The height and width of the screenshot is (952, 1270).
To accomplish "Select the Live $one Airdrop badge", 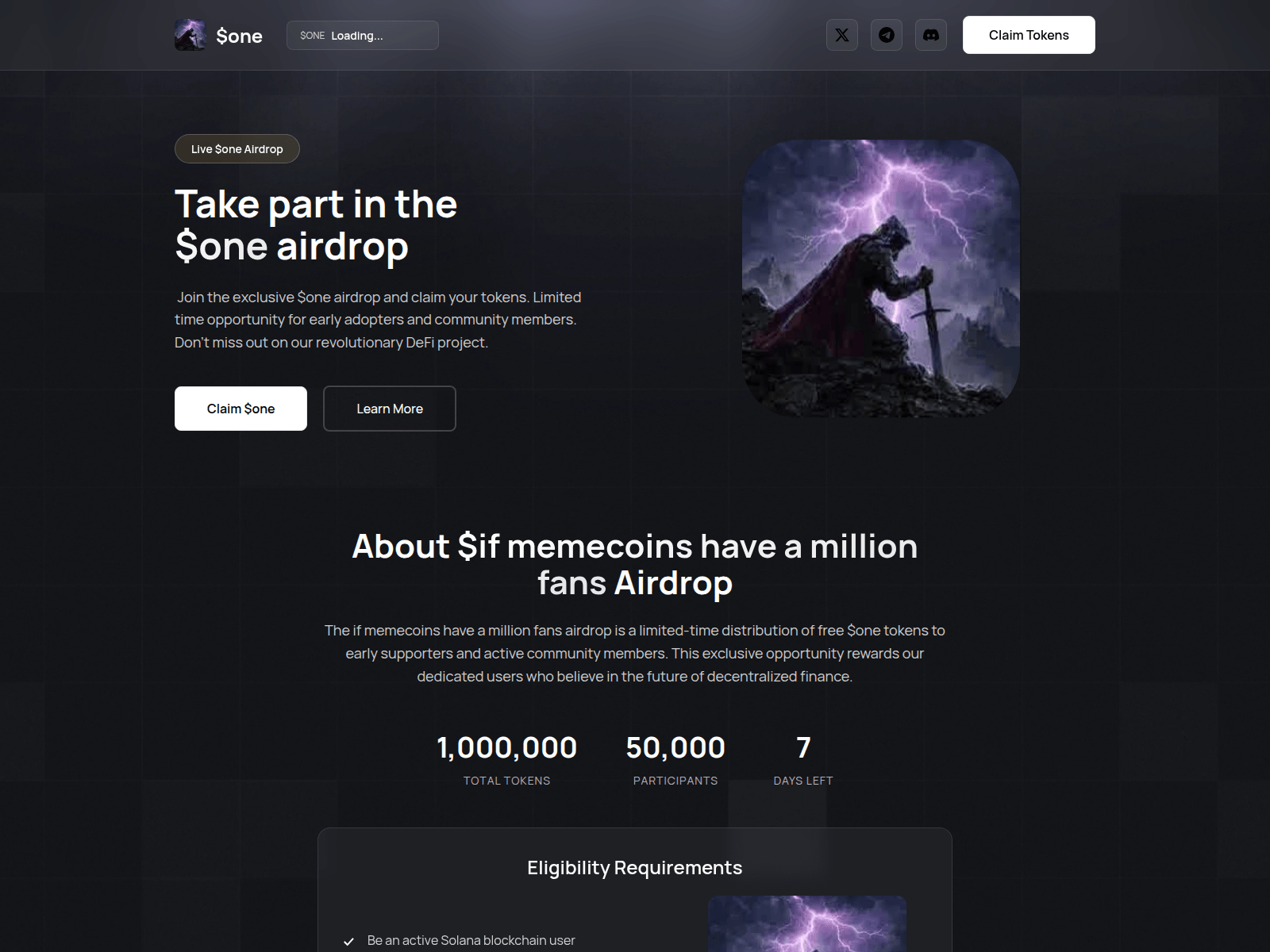I will [x=237, y=149].
